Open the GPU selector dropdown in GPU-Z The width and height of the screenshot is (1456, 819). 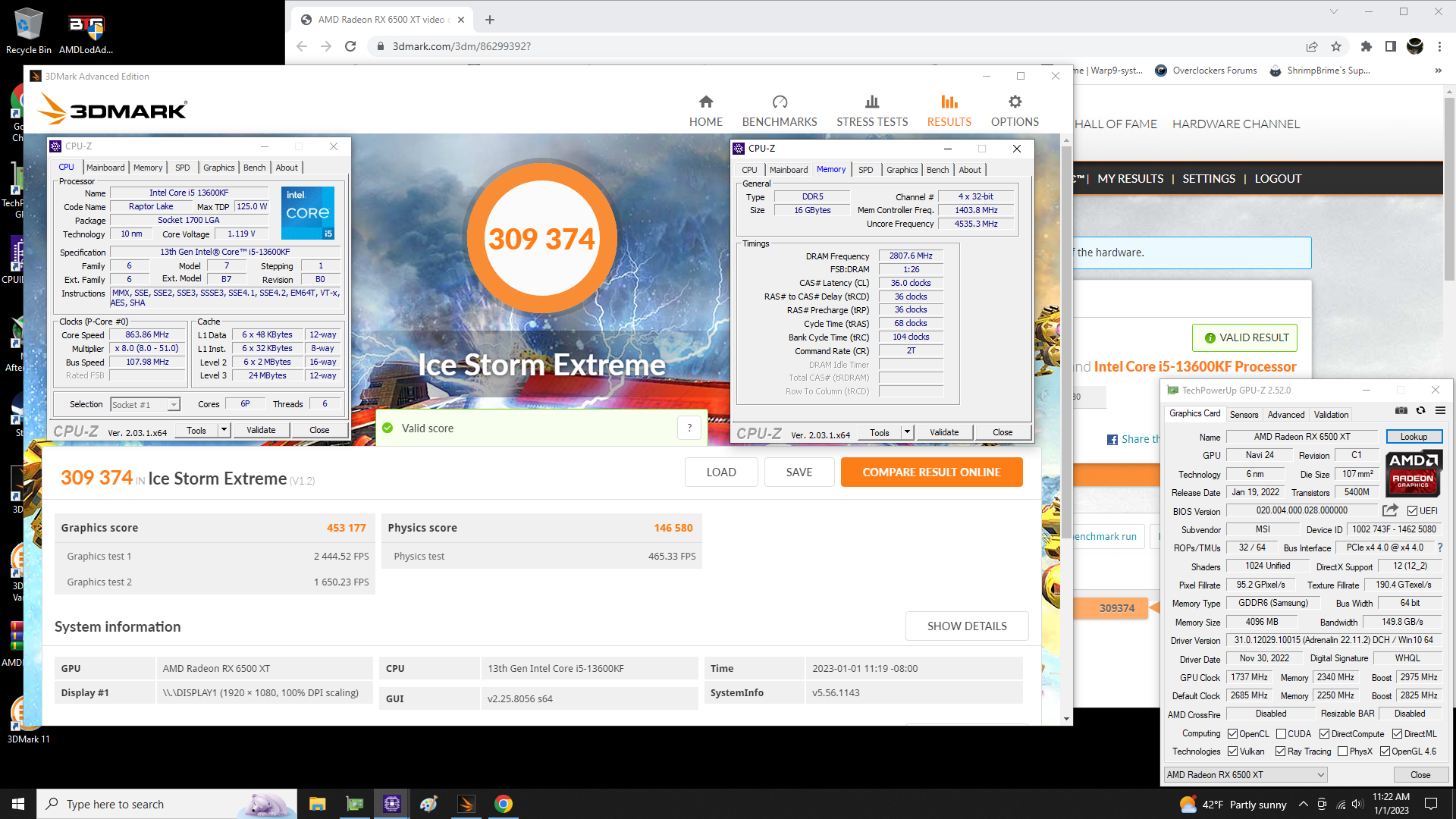pyautogui.click(x=1245, y=775)
